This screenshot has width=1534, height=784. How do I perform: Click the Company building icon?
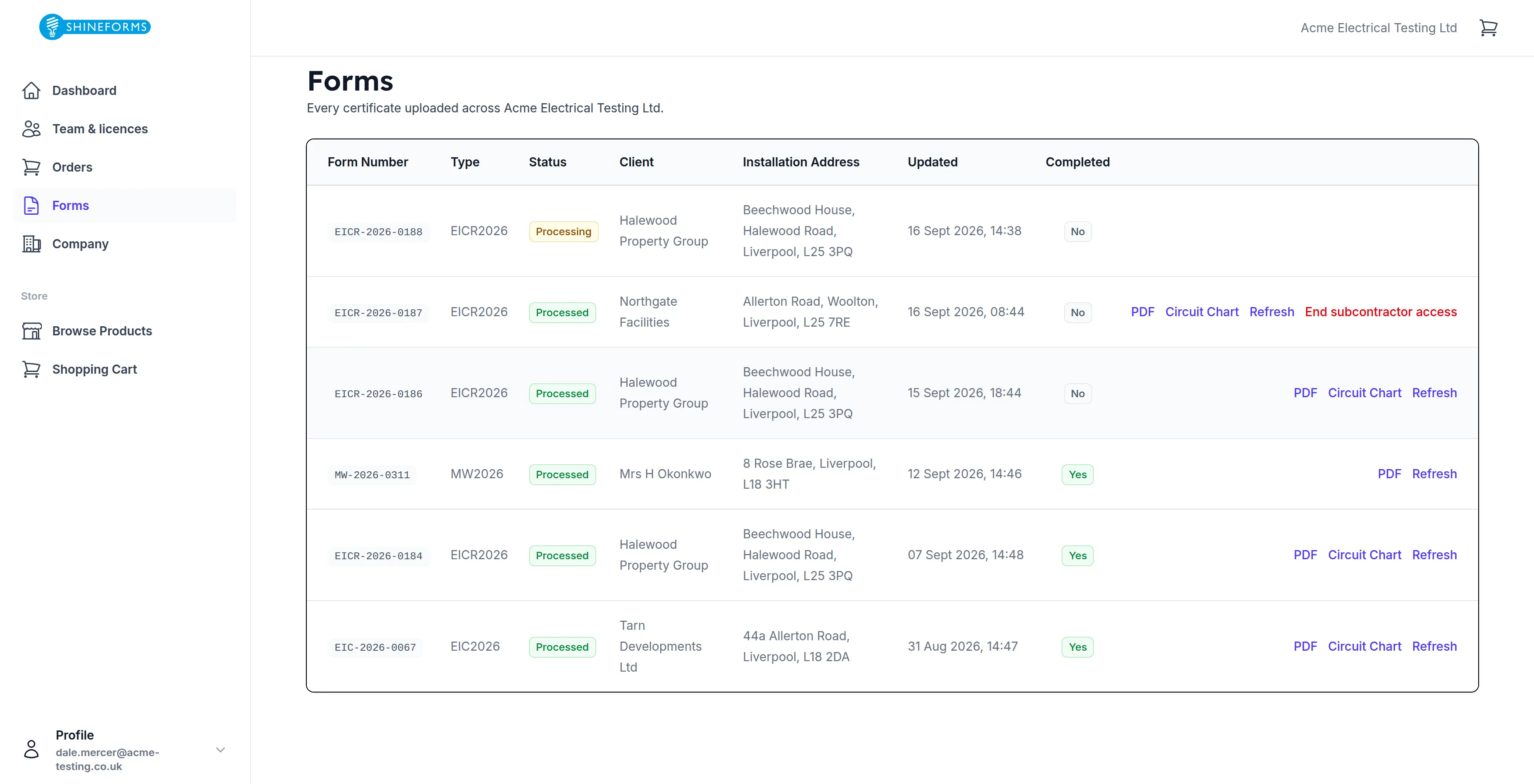click(31, 244)
